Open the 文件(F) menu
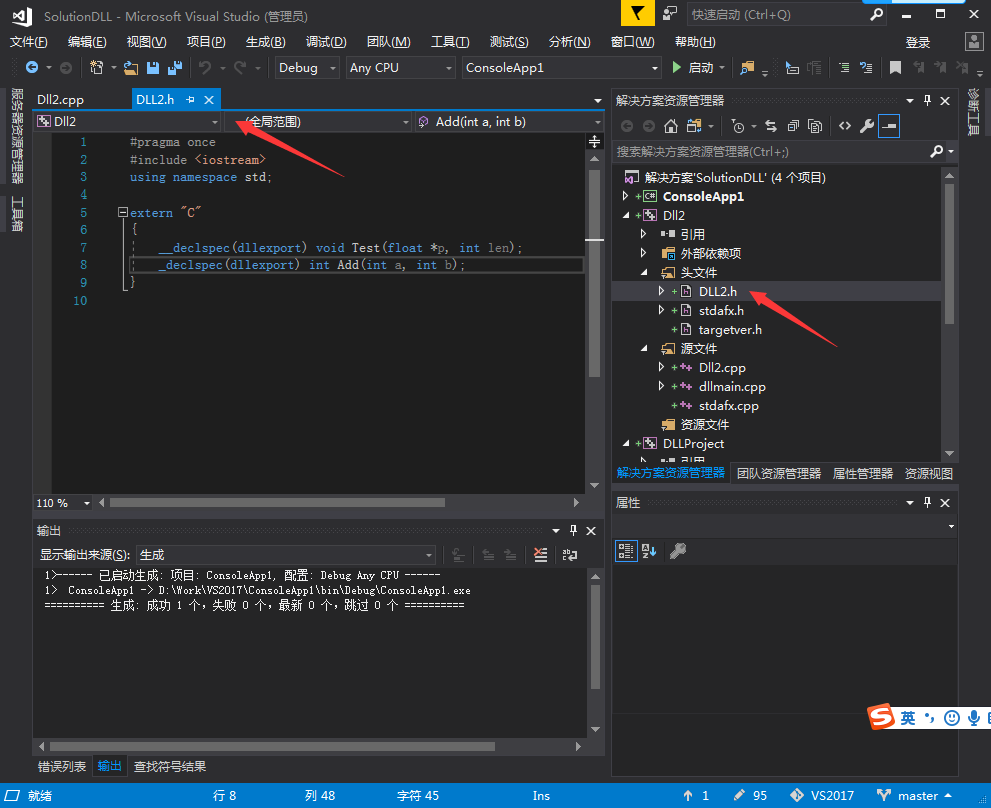 click(28, 42)
